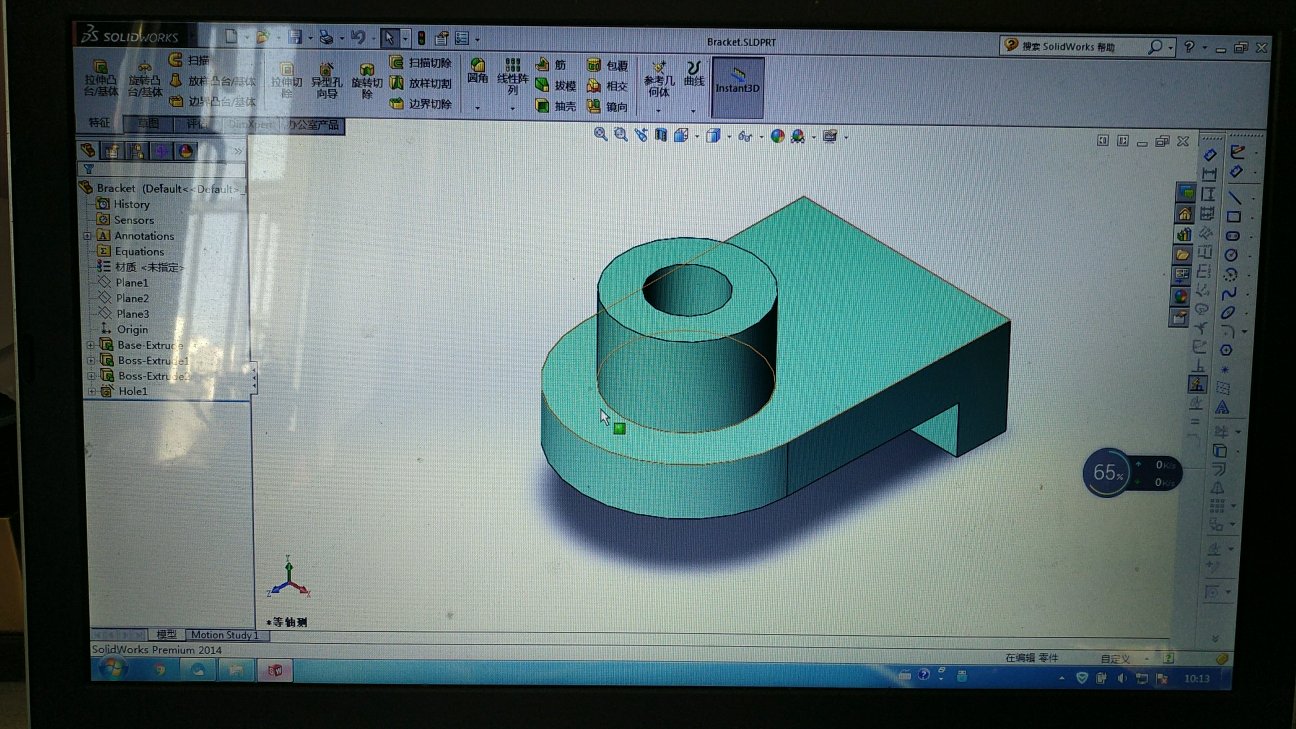Screen dimensions: 1296x729
Task: Click the Save icon
Action: (295, 37)
